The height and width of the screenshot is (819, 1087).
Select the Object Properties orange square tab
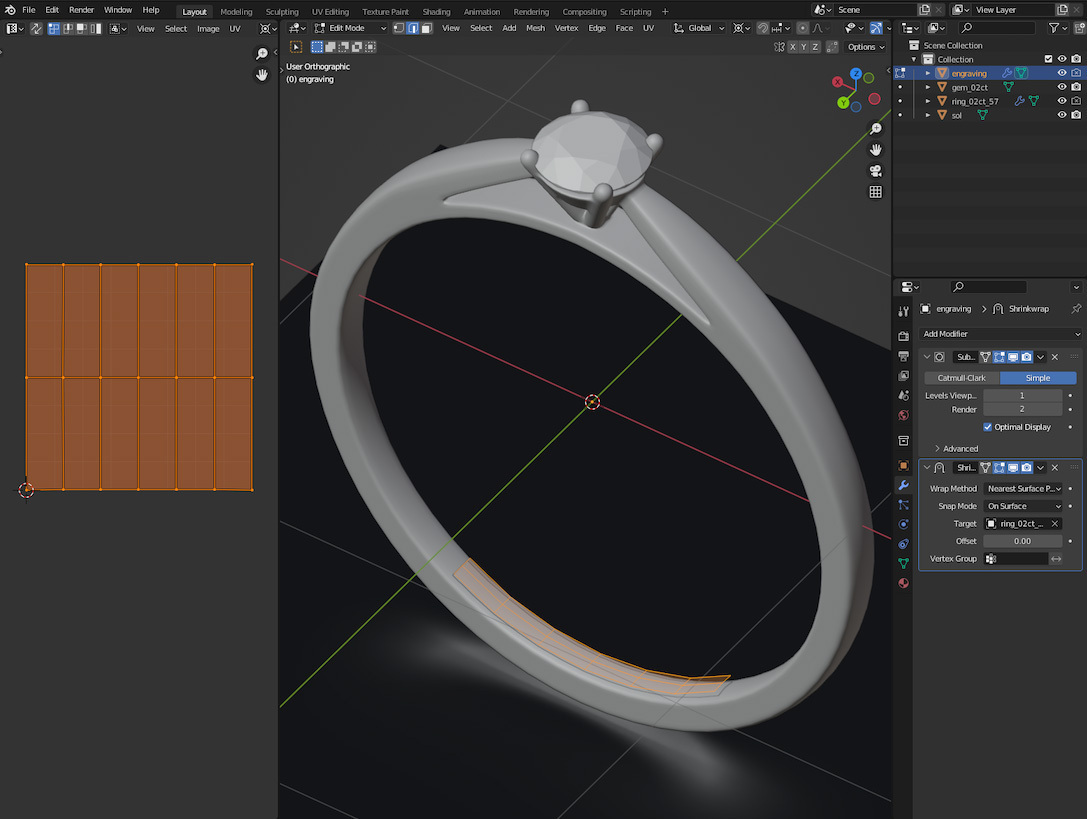(x=903, y=466)
